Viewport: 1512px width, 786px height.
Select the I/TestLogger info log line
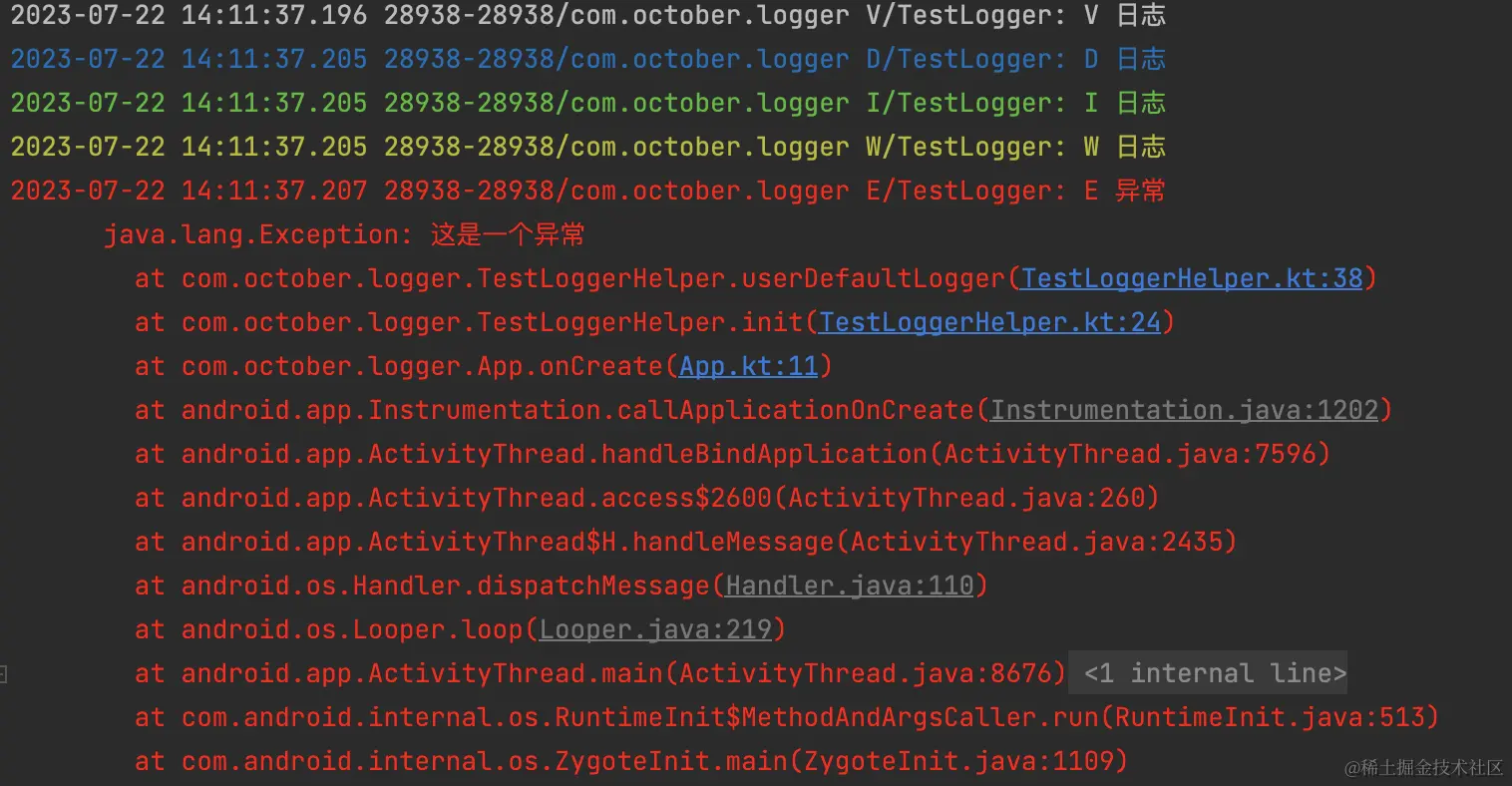587,103
